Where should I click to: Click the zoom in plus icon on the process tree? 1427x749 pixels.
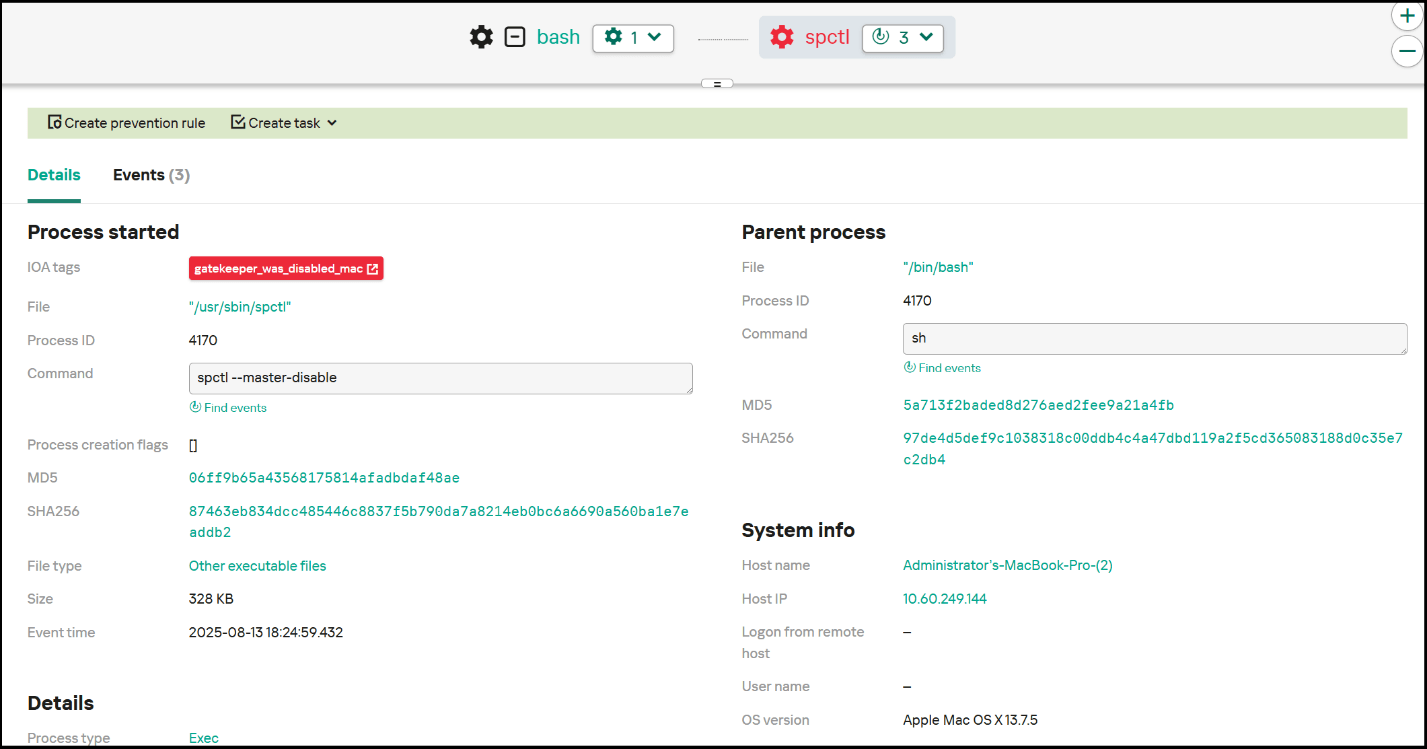1407,16
